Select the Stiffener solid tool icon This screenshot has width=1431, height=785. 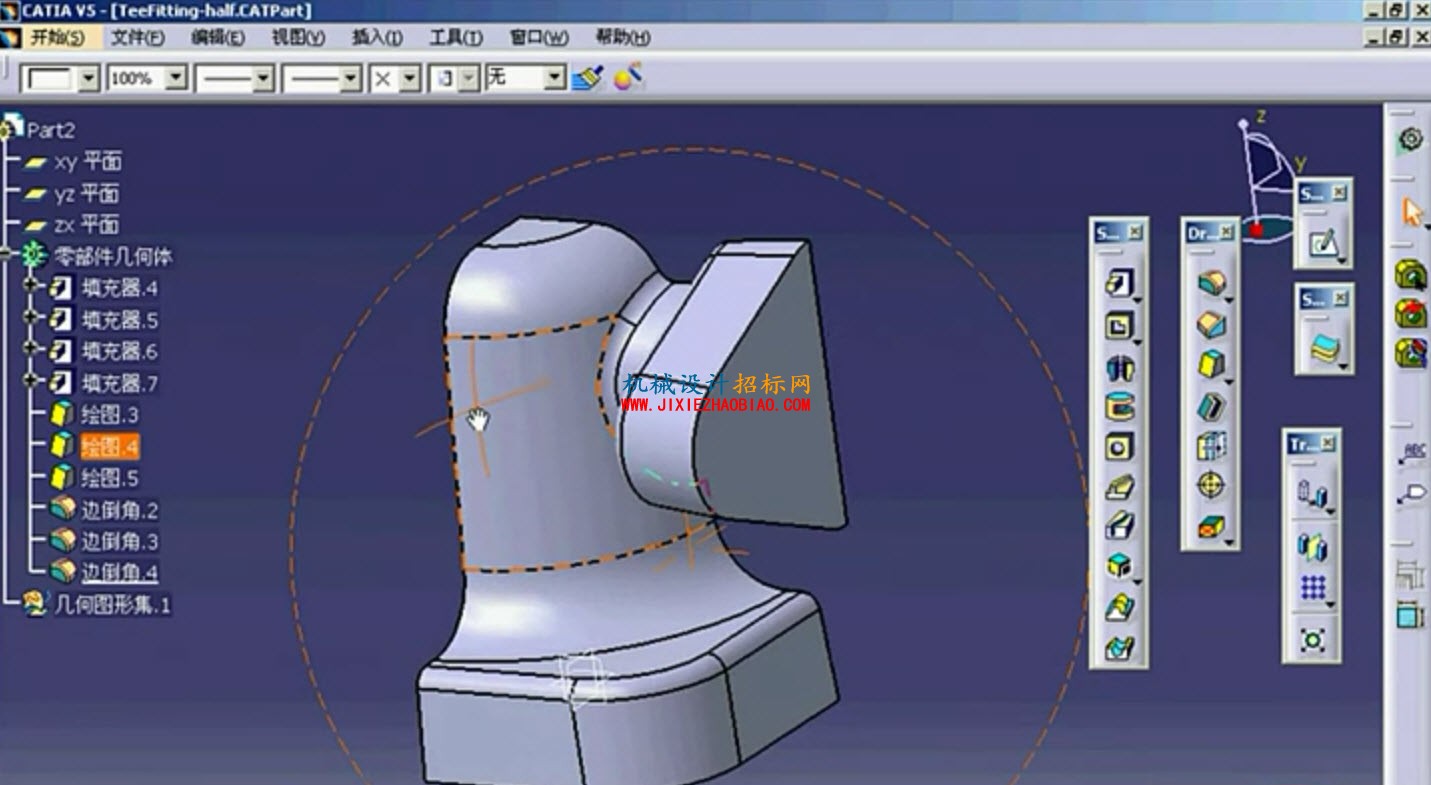1119,566
